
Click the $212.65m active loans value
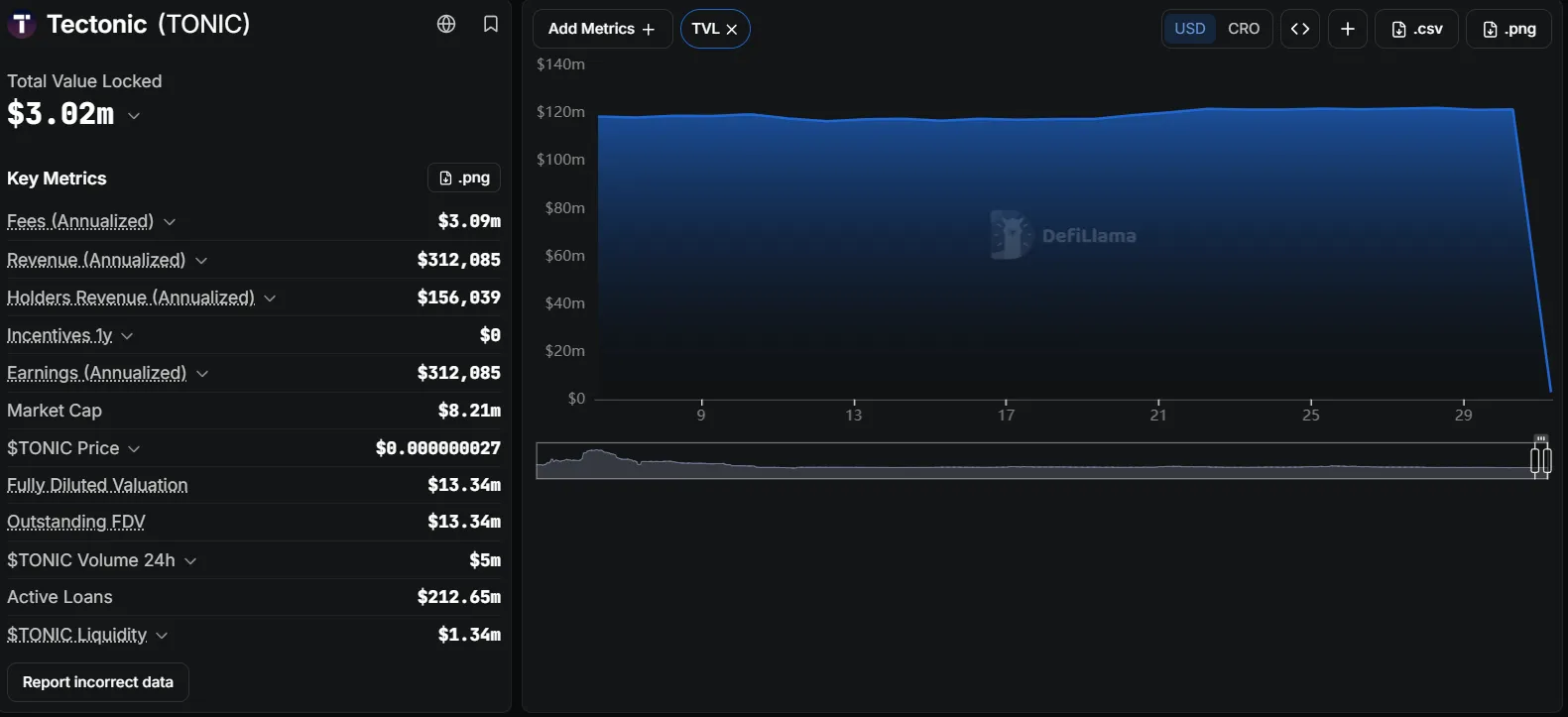click(458, 597)
